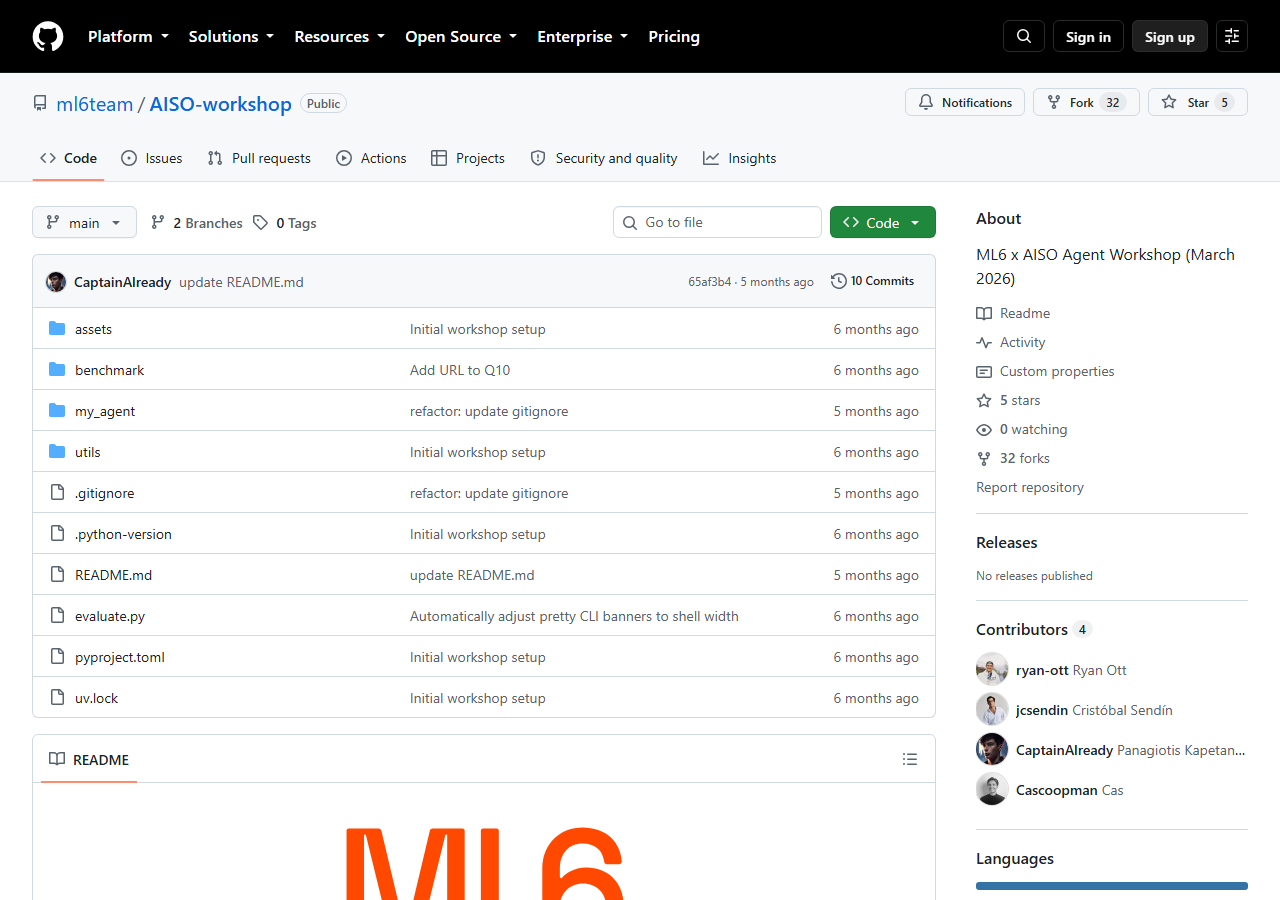Open .python-version file name
Image resolution: width=1280 pixels, height=900 pixels.
click(x=123, y=534)
